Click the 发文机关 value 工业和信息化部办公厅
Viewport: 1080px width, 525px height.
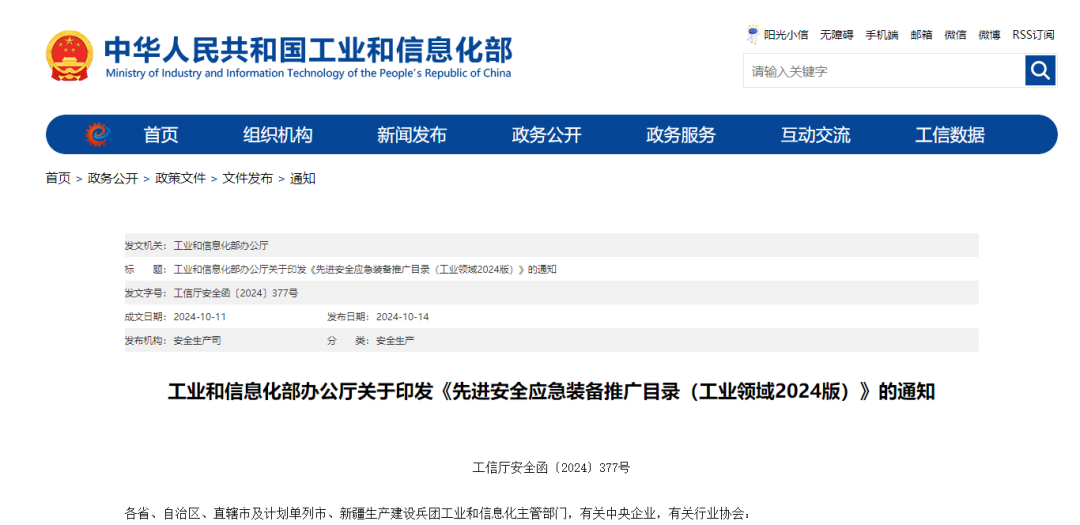click(x=221, y=245)
